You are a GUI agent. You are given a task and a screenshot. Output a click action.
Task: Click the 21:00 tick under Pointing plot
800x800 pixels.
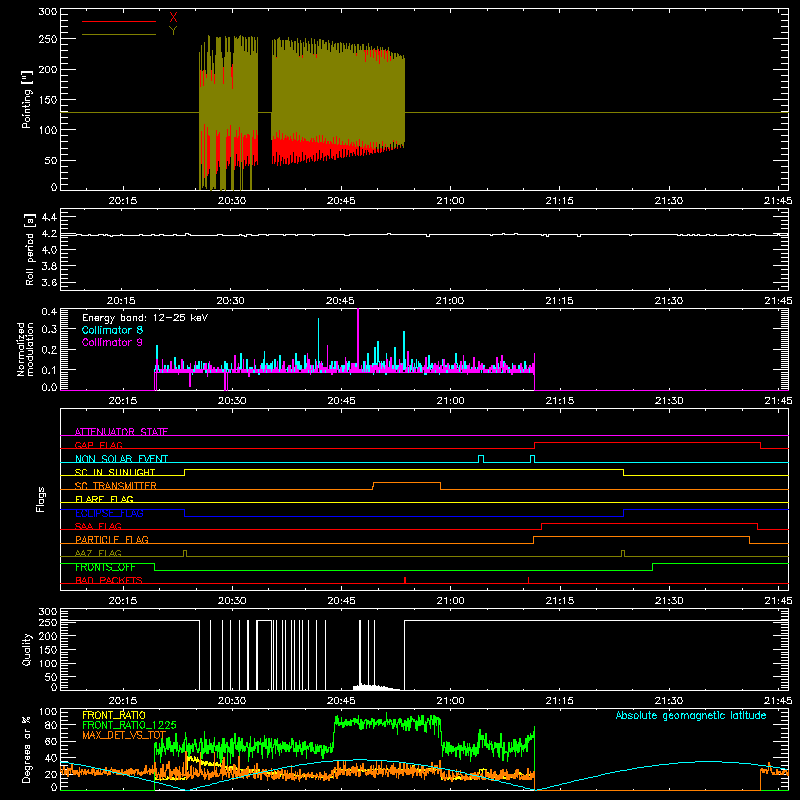[451, 201]
